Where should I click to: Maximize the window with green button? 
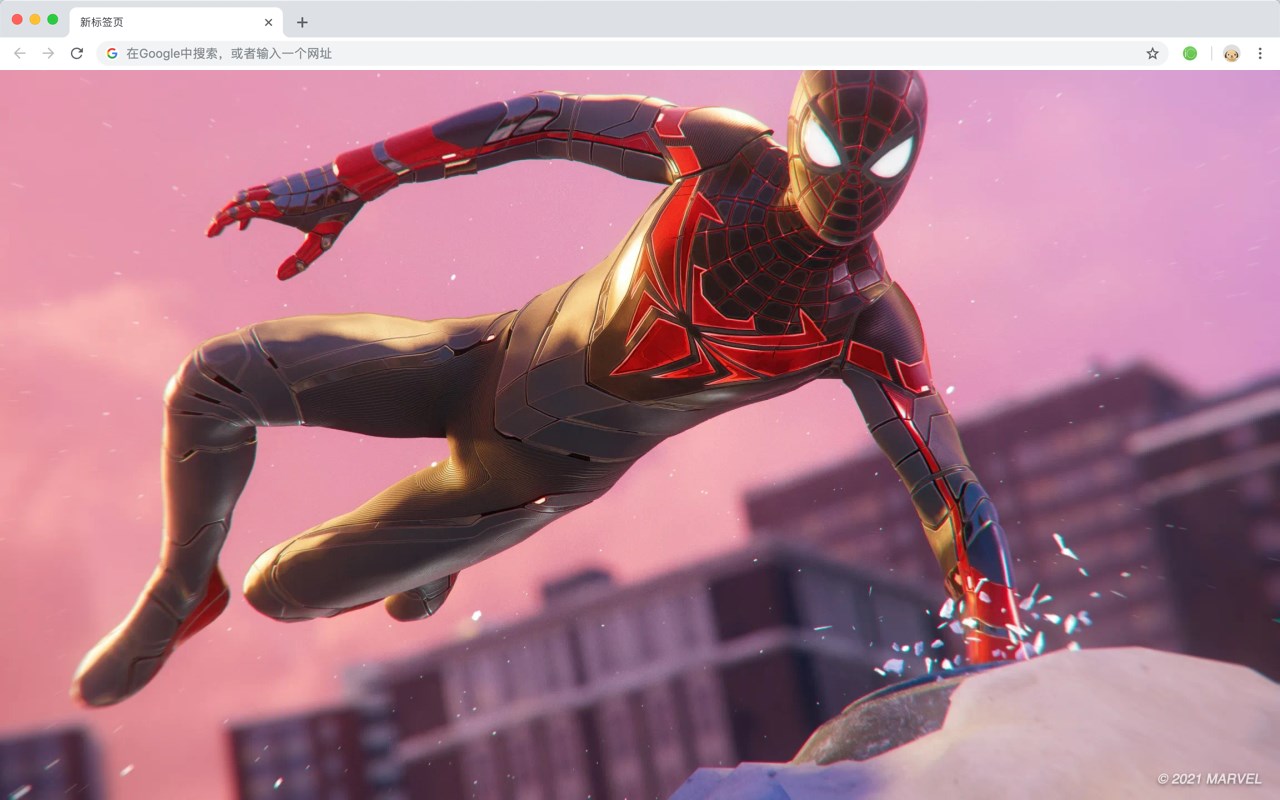click(53, 19)
